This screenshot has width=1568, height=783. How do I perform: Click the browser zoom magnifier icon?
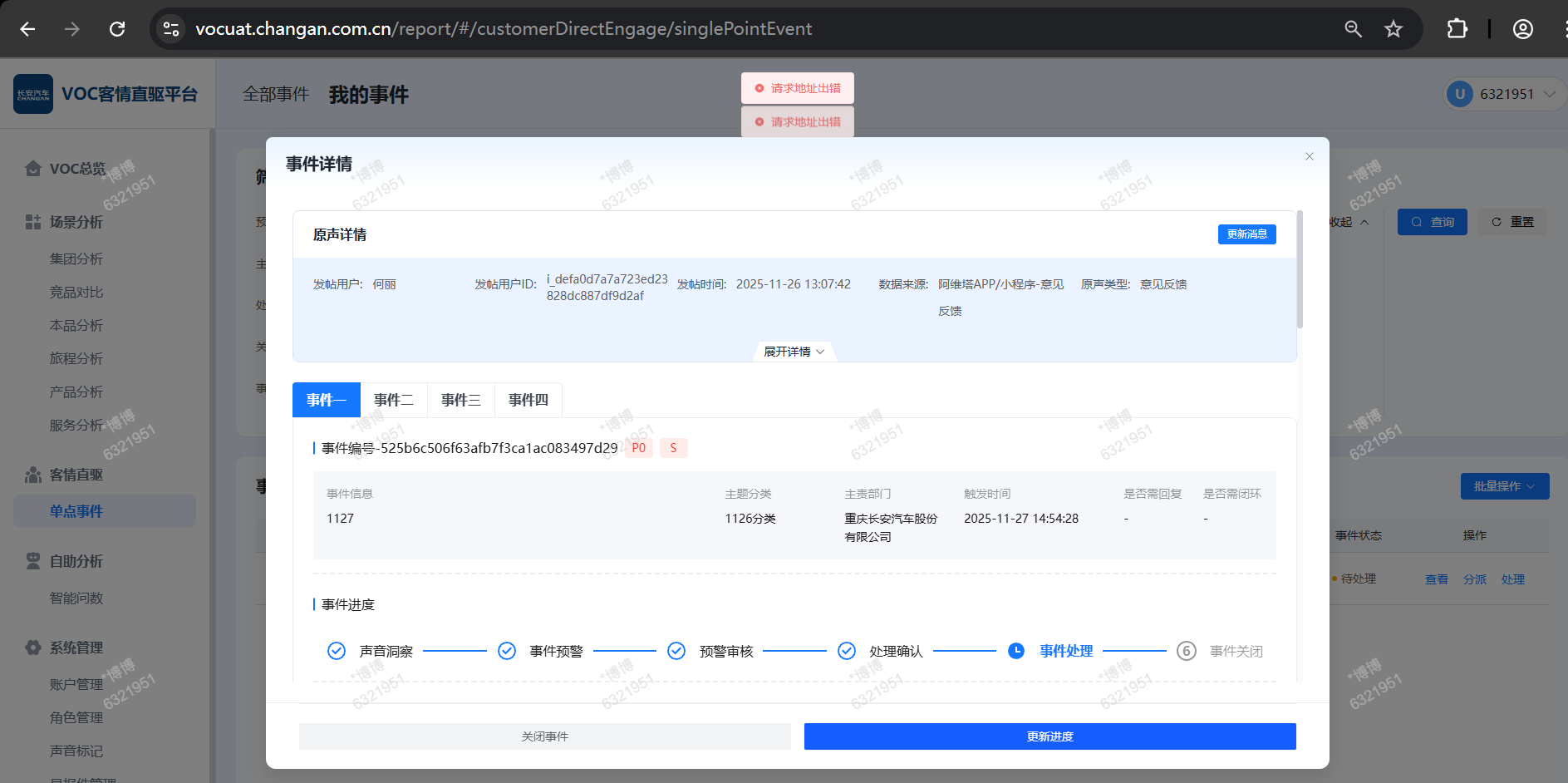[1353, 29]
